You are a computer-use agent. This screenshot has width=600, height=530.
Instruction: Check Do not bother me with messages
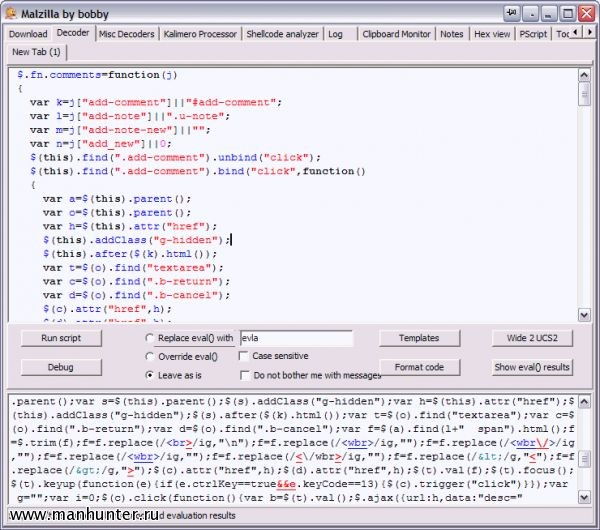(x=243, y=375)
